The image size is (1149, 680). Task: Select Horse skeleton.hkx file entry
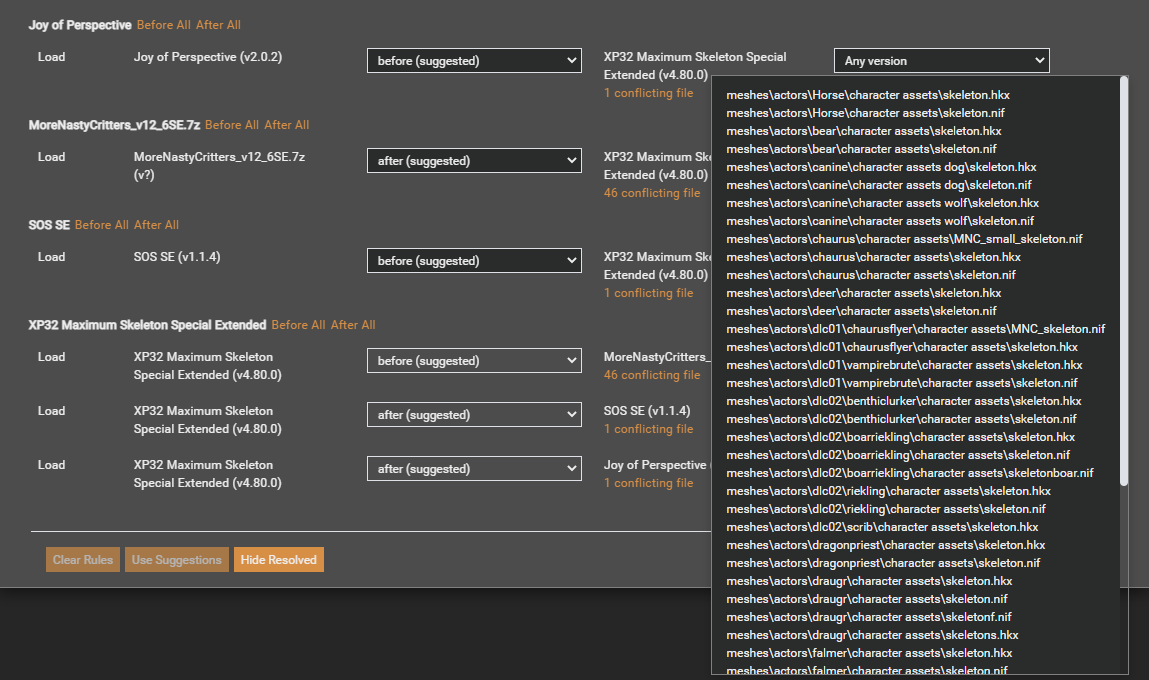[868, 95]
